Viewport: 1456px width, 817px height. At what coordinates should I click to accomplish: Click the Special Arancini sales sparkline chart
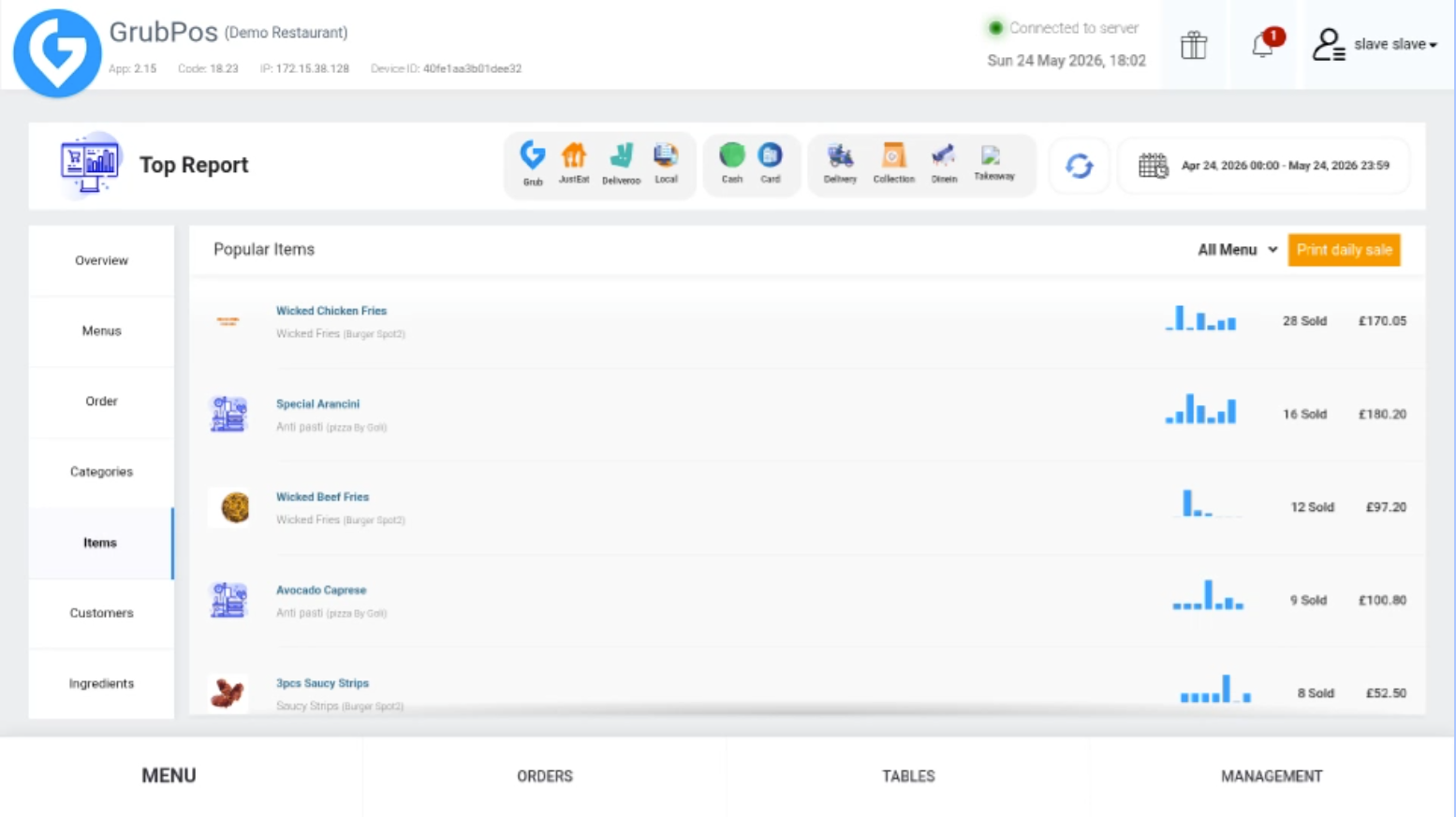click(1200, 409)
